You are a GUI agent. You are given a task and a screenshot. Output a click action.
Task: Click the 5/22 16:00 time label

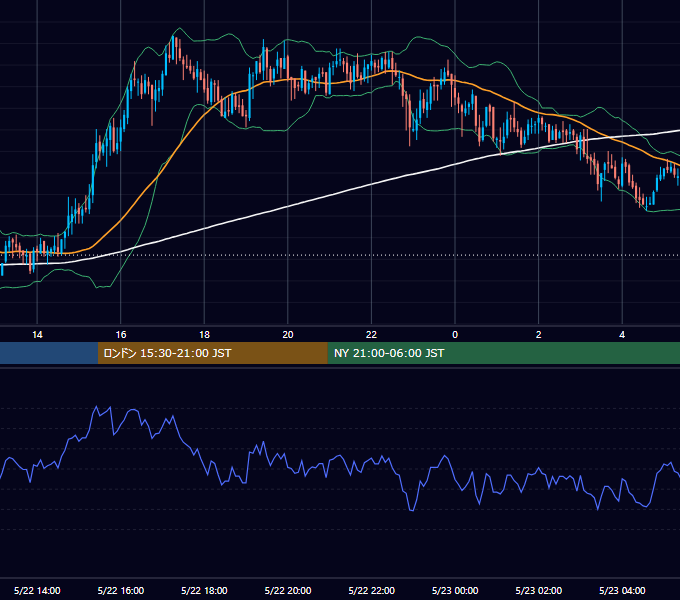coord(121,590)
